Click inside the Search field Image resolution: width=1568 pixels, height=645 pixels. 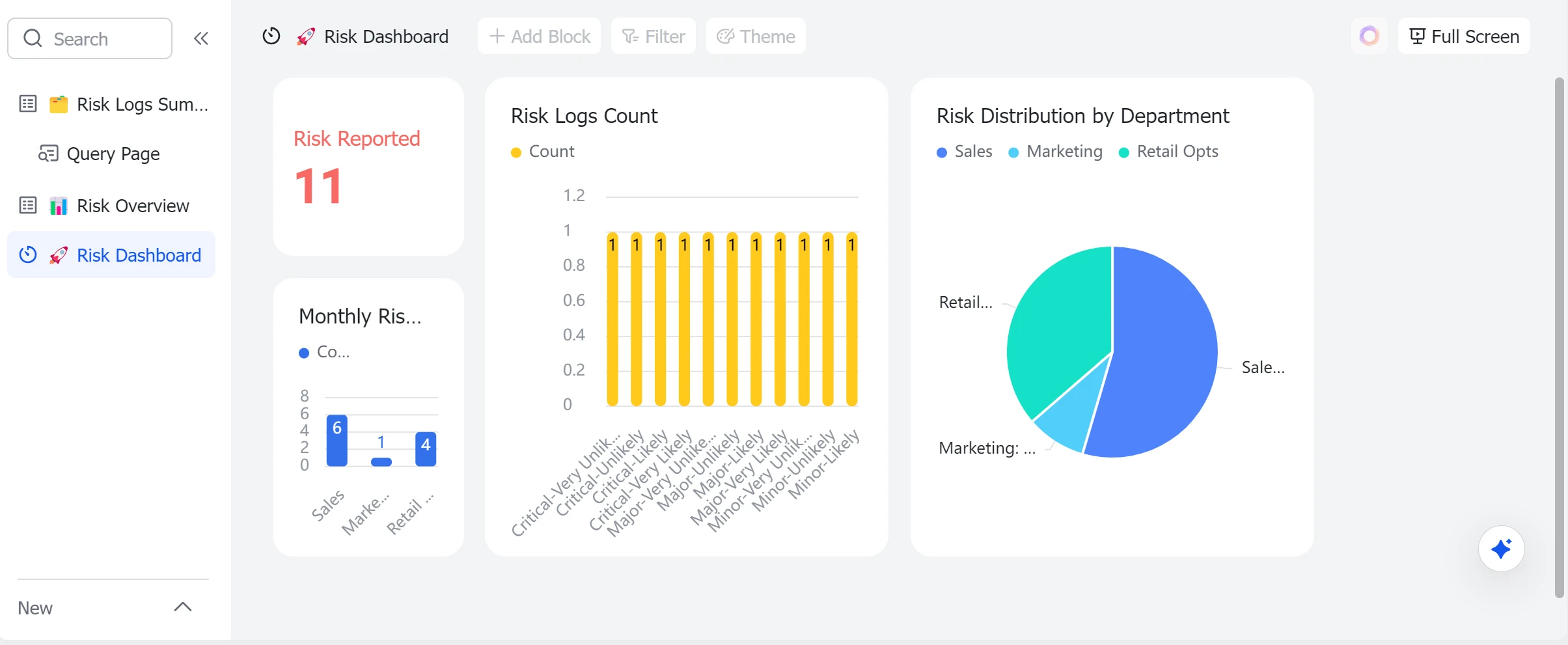(x=90, y=39)
